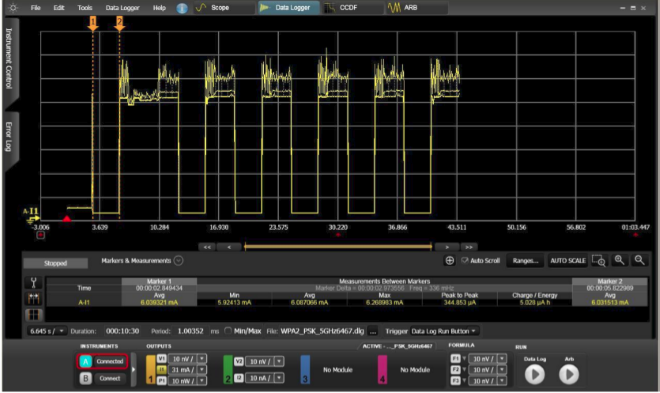This screenshot has width=660, height=393.
Task: Open F3 10 mV/ scale dropdown
Action: tap(502, 381)
